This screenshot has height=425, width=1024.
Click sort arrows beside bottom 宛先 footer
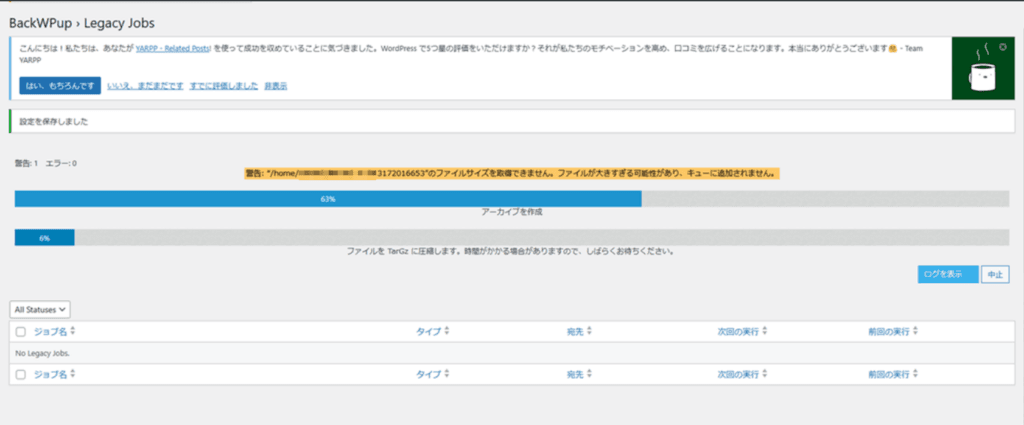point(590,375)
